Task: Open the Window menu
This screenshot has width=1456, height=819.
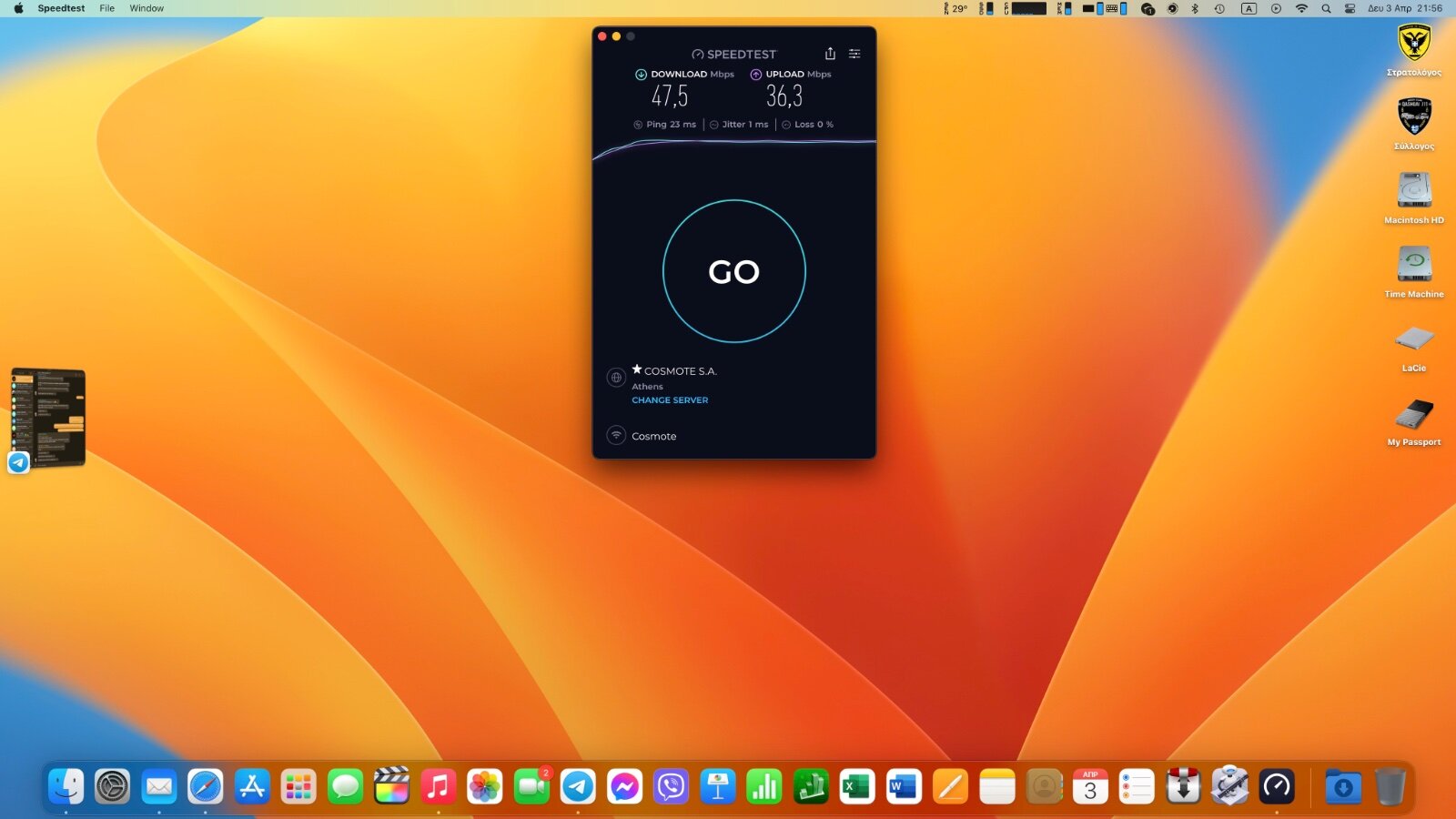Action: click(147, 8)
